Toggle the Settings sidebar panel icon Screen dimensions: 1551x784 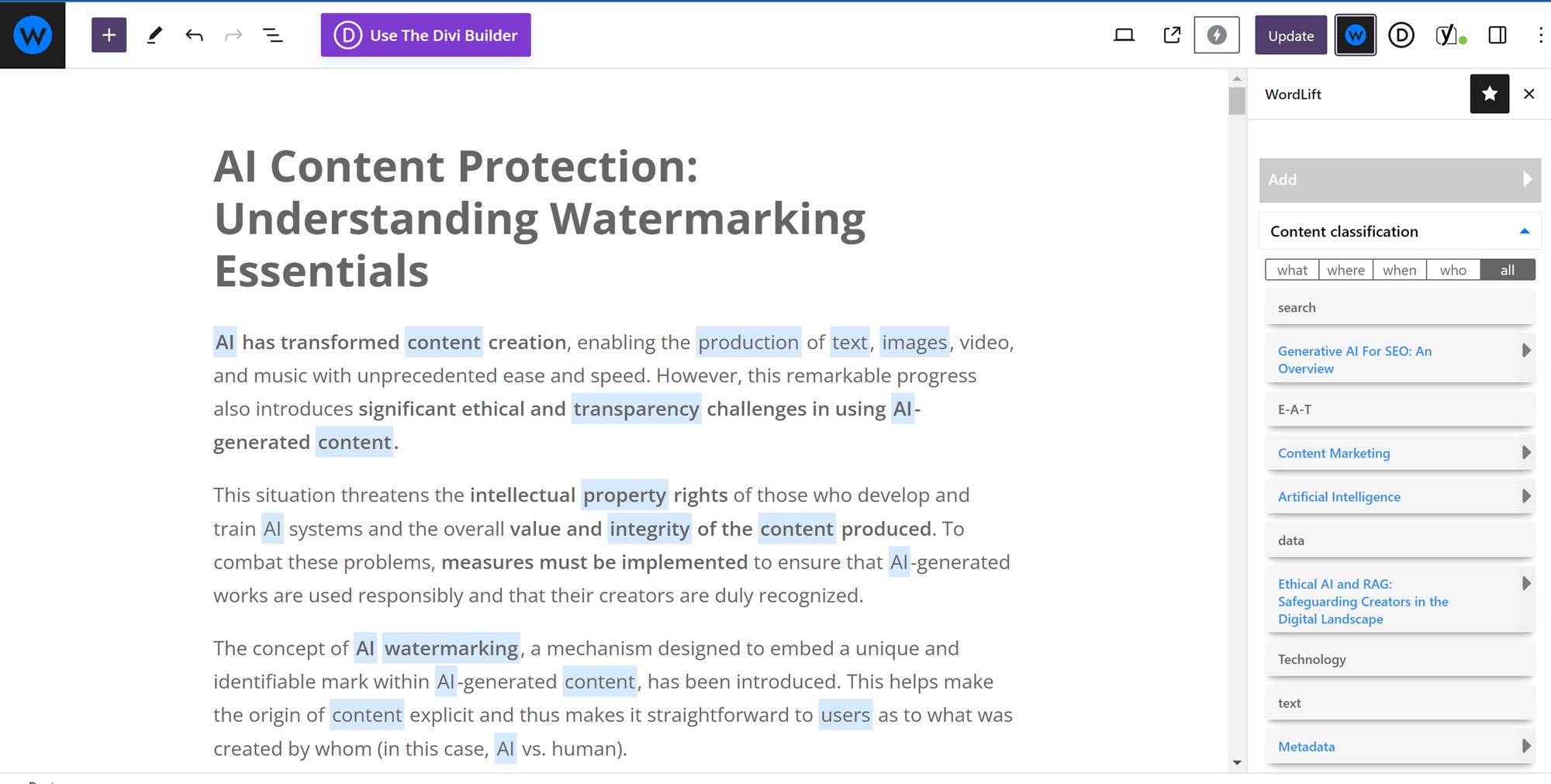coord(1497,35)
